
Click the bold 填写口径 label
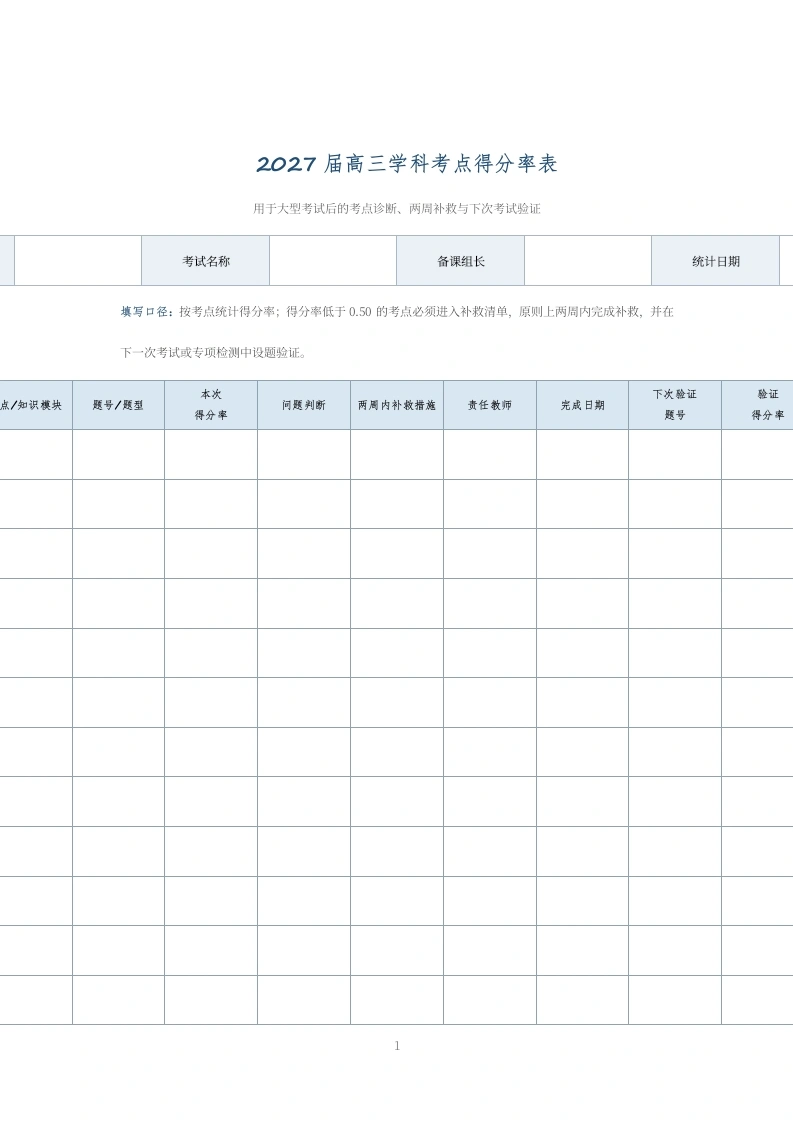(147, 311)
